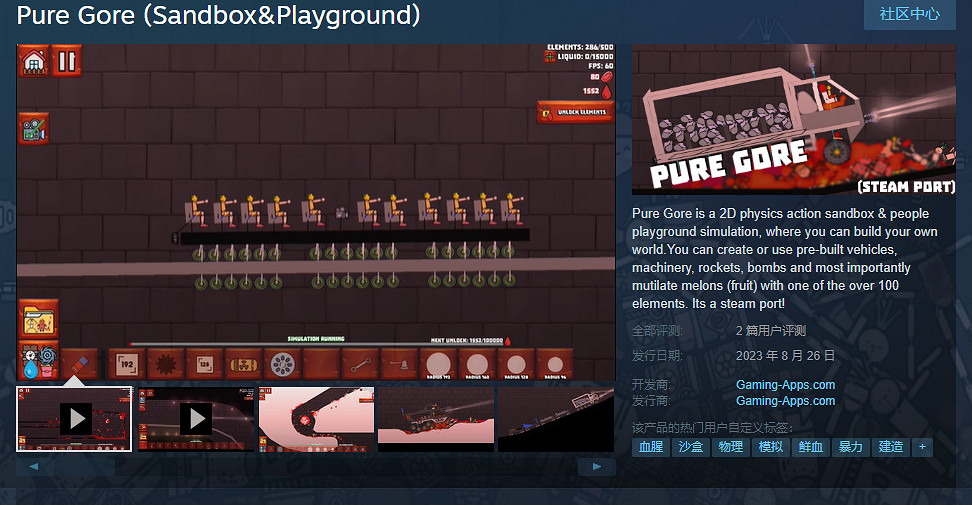
Task: Click the plus button to add tags
Action: tap(922, 447)
